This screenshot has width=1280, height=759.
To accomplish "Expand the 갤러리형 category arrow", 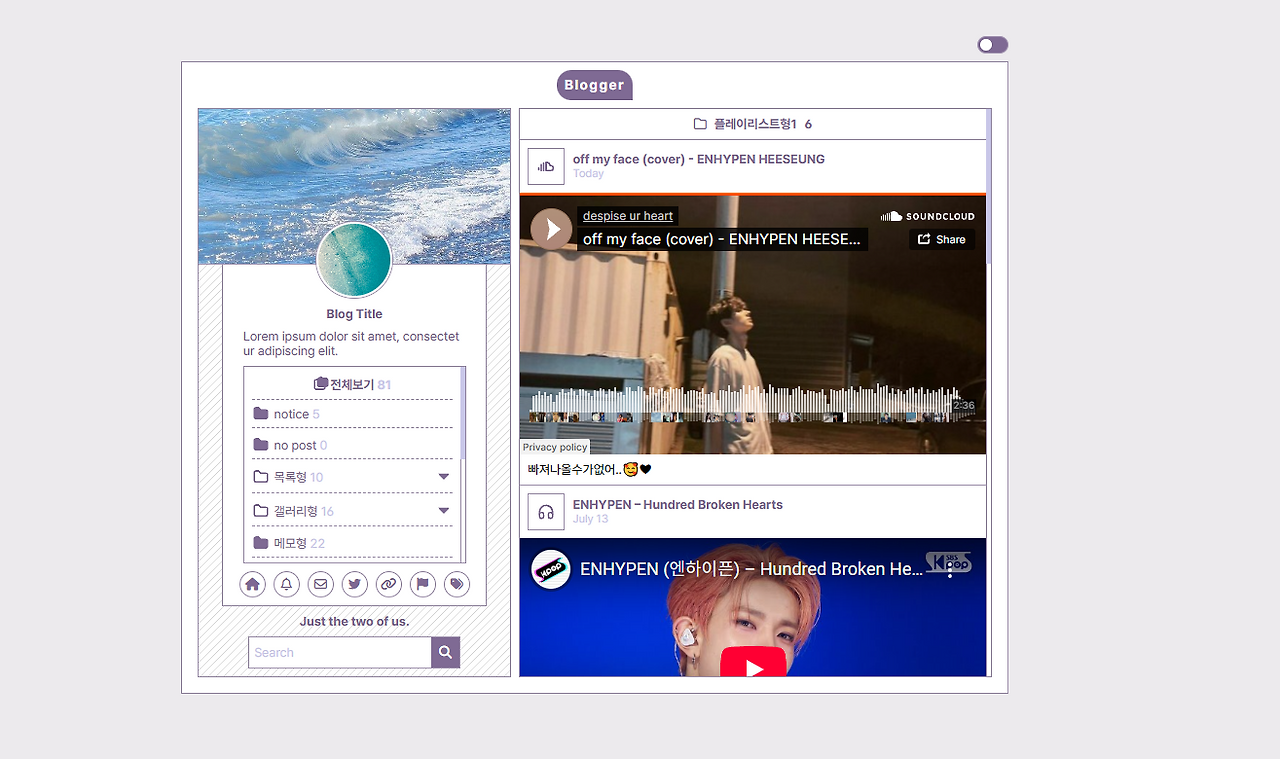I will tap(444, 511).
